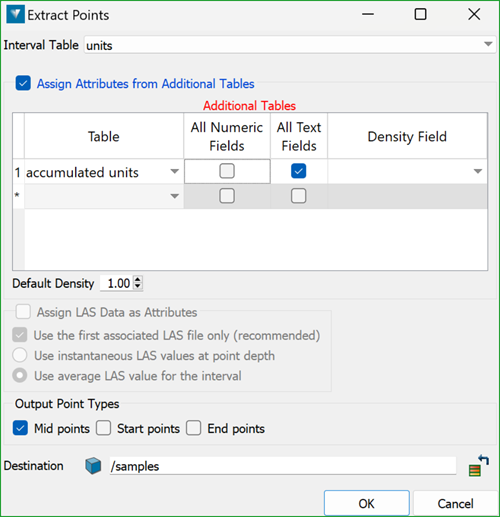The height and width of the screenshot is (517, 500).
Task: Toggle the Mid points checkbox
Action: point(20,428)
